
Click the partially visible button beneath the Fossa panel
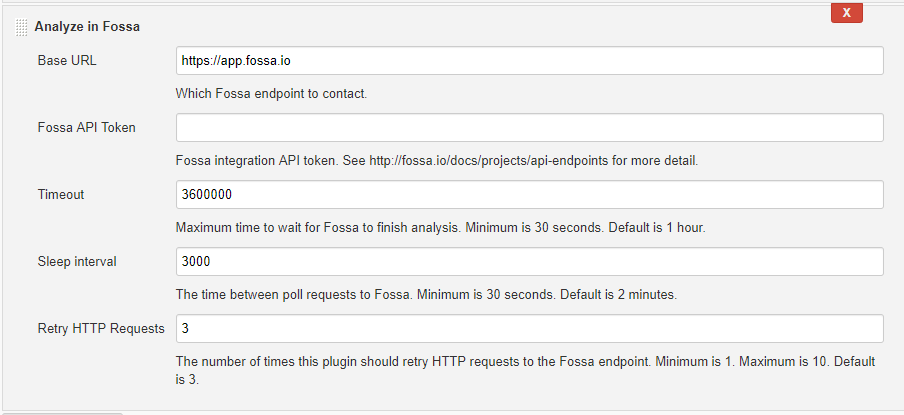(x=62, y=413)
